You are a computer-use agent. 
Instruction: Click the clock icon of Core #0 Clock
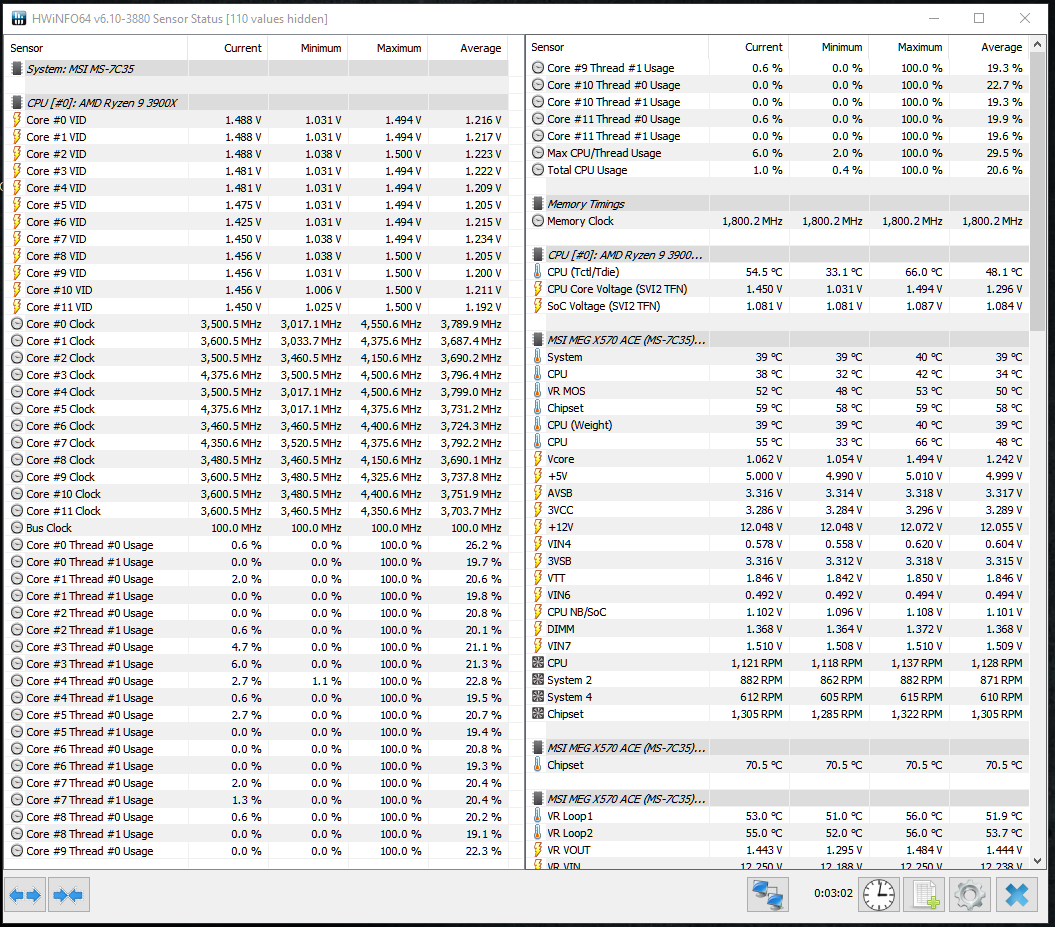pos(17,324)
